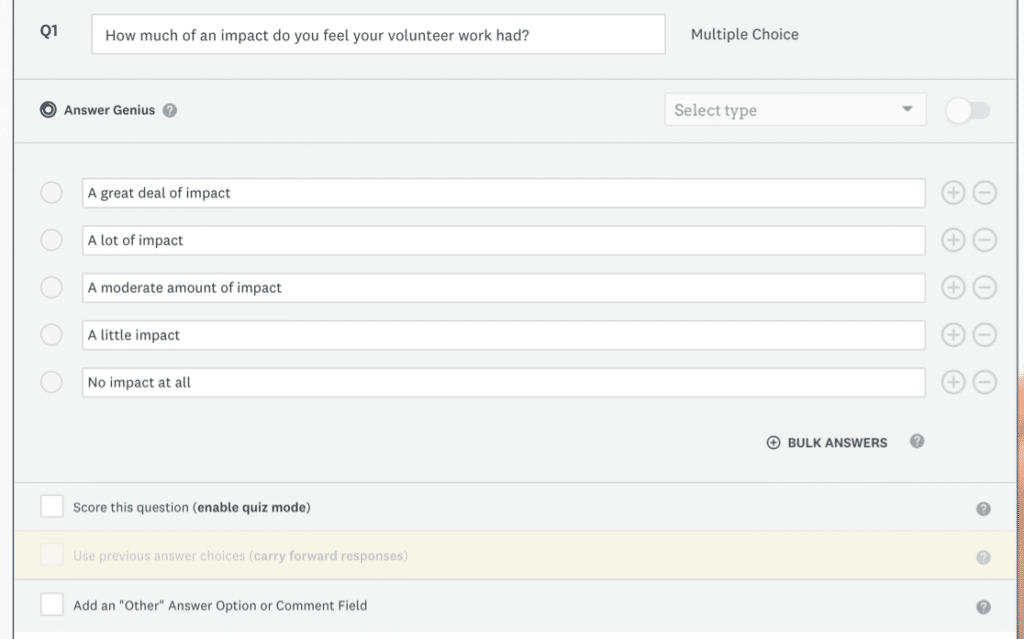Open help for carry forward responses row
Viewport: 1024px width, 639px height.
pyautogui.click(x=983, y=556)
